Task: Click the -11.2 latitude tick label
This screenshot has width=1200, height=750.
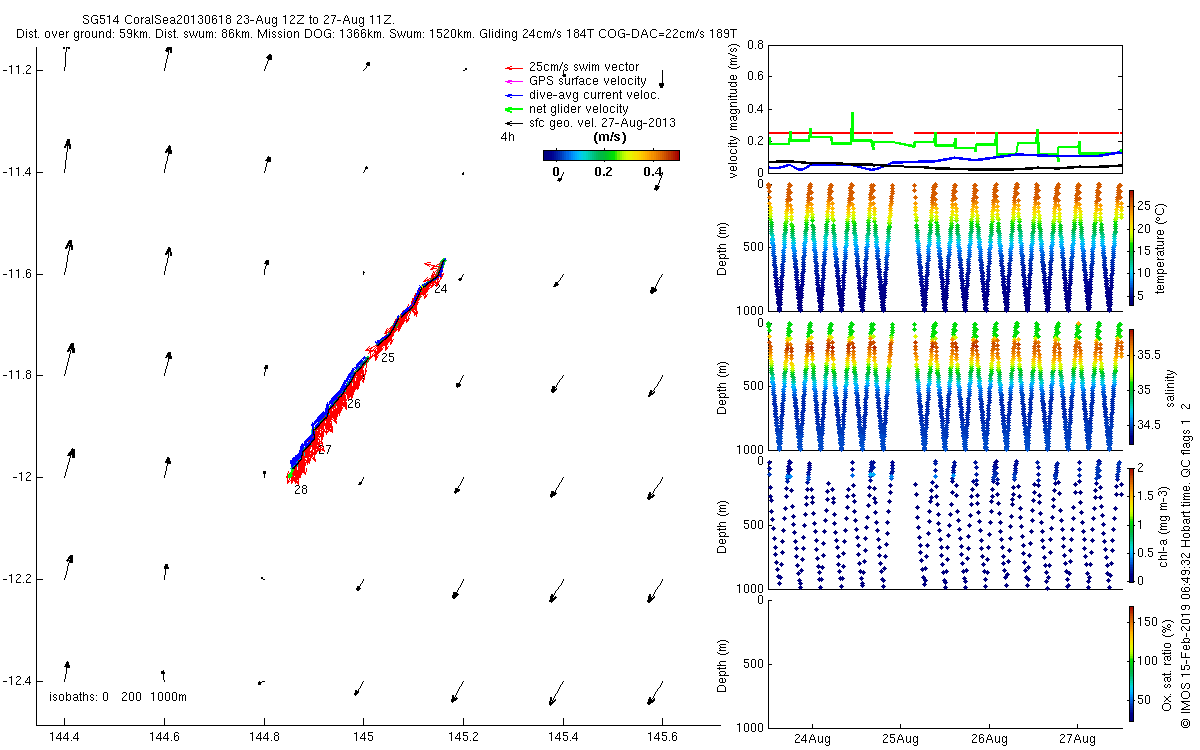Action: [x=18, y=71]
